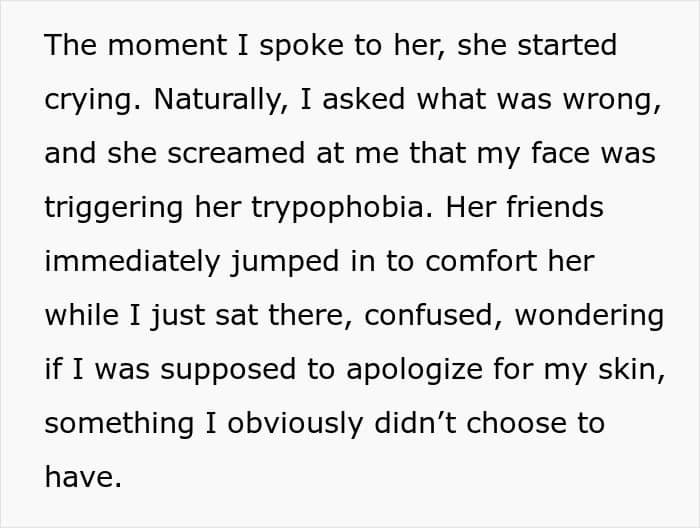Click the word "wondering" at the line end
Screen dimensions: 700x528
pos(589,316)
